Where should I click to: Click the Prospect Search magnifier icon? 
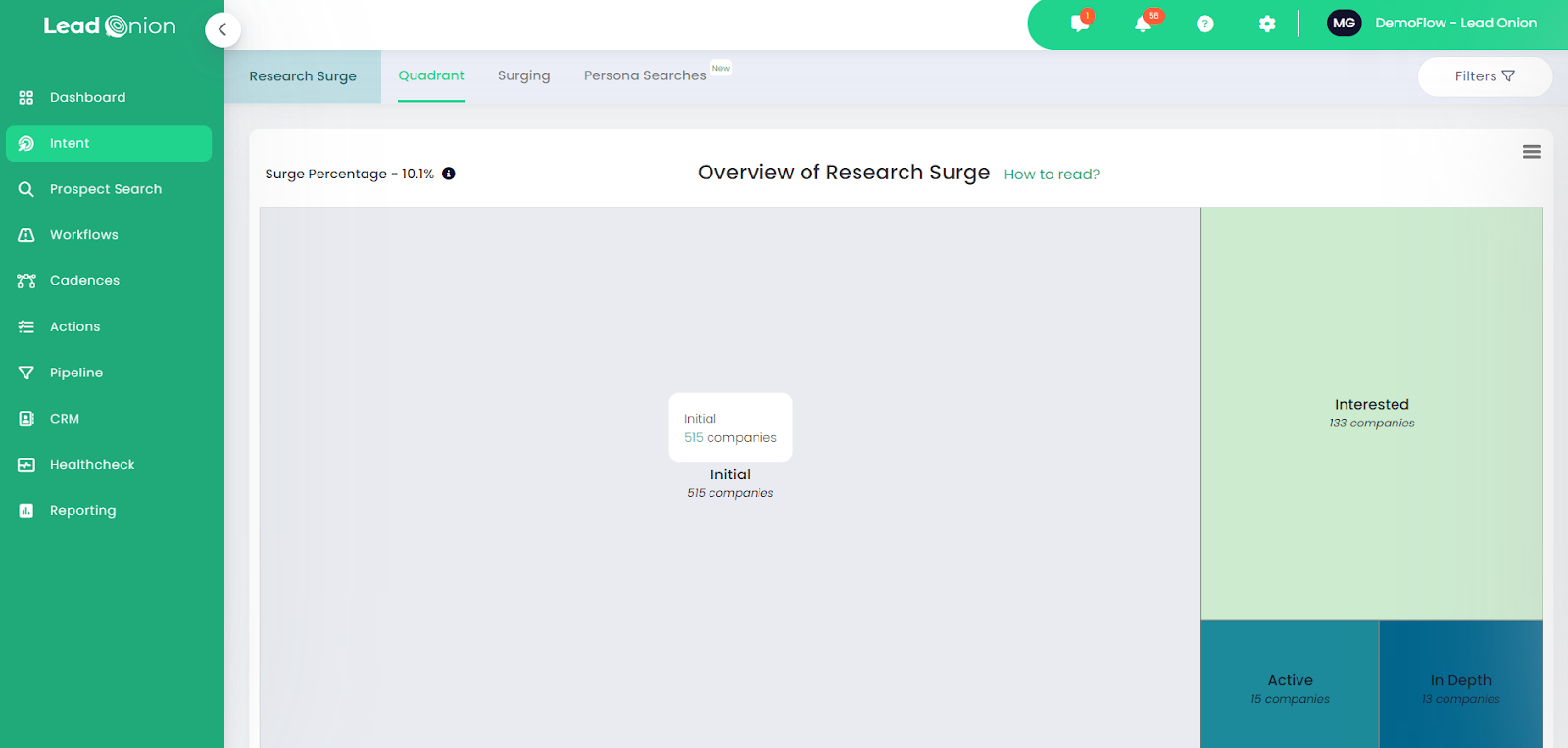point(26,189)
